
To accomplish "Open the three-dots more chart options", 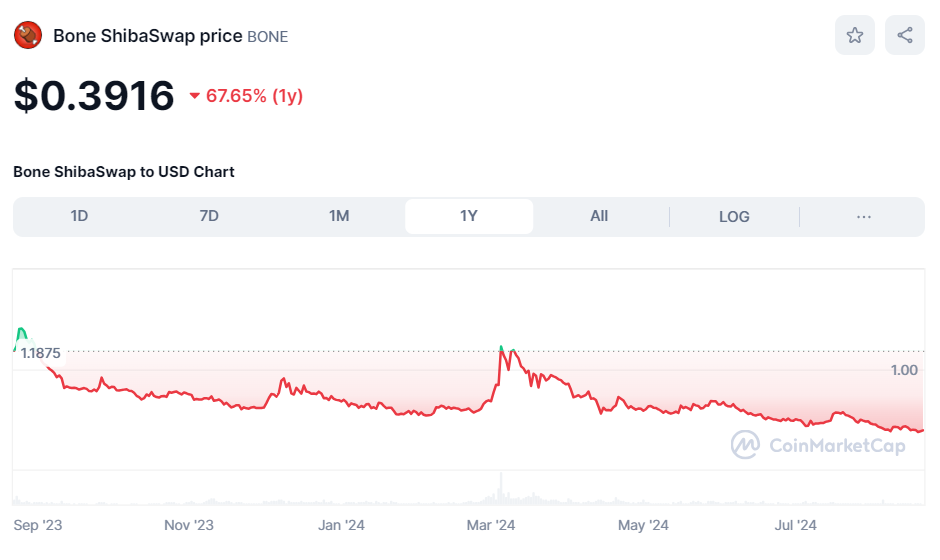I will coord(864,216).
